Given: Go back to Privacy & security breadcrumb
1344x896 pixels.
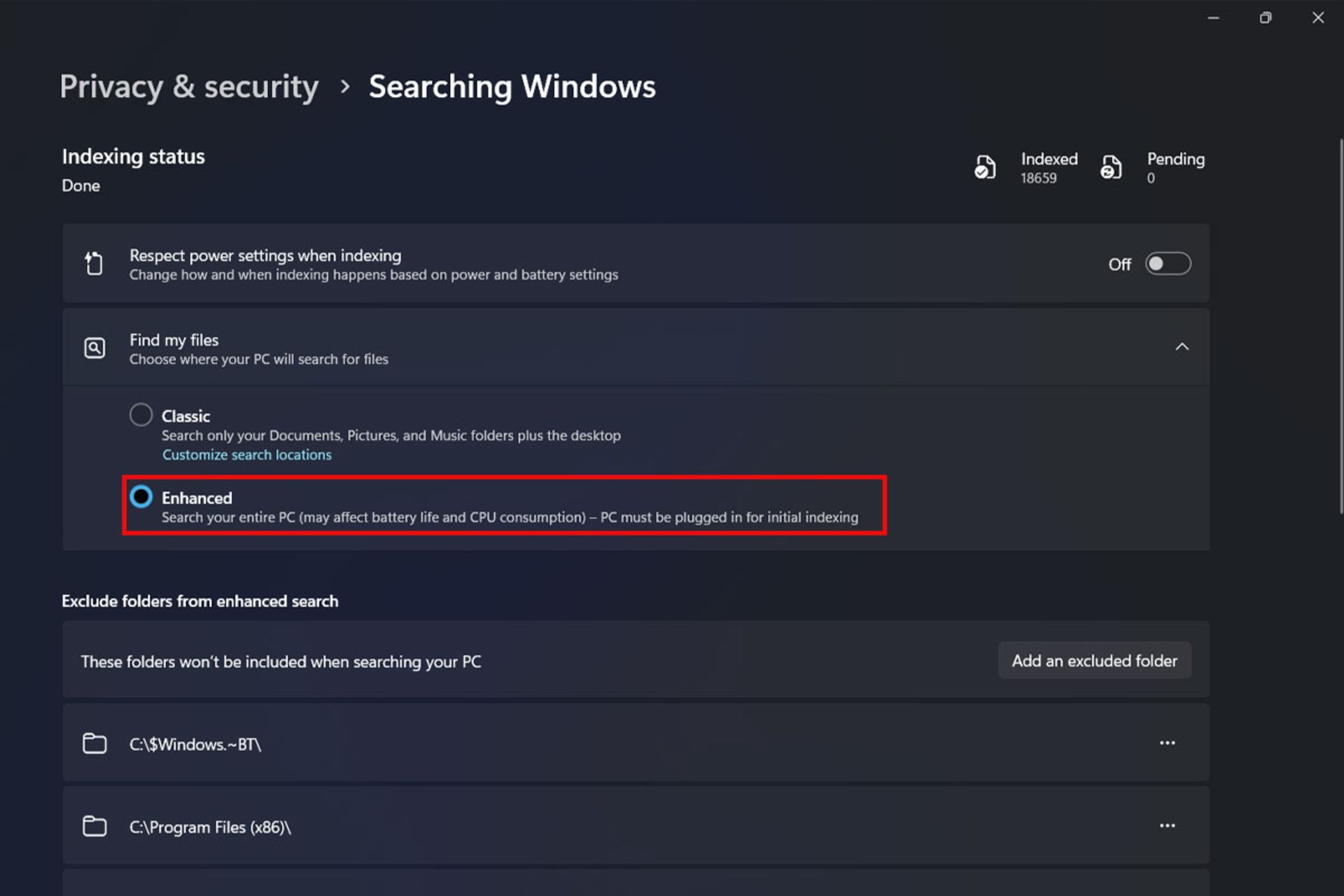Looking at the screenshot, I should tap(189, 87).
